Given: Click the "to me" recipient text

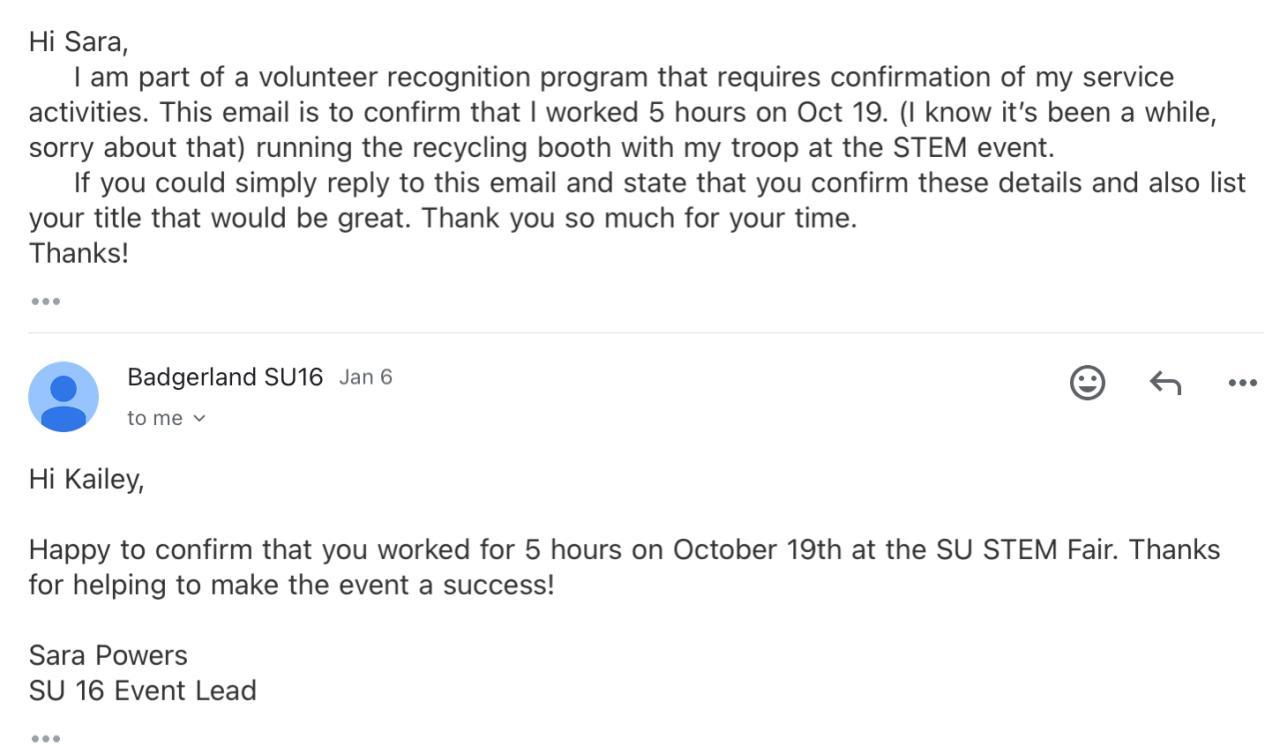Looking at the screenshot, I should point(155,419).
